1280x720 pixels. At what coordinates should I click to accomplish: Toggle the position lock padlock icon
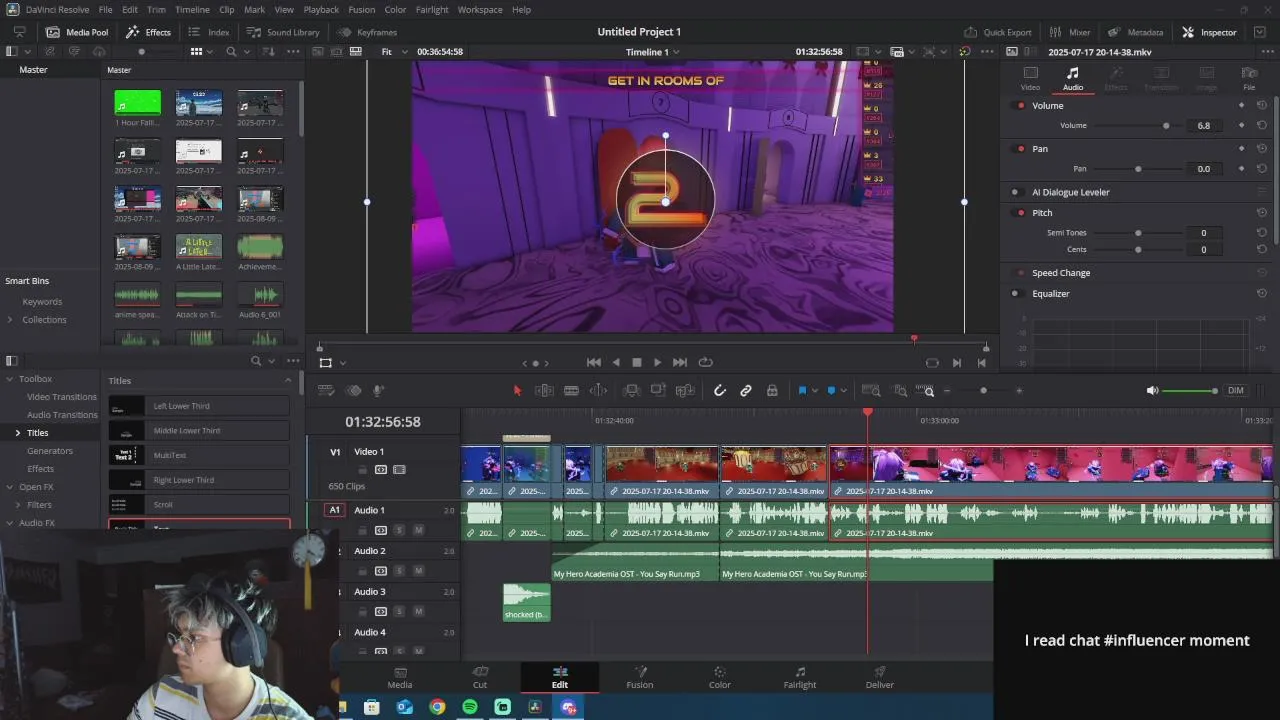772,391
